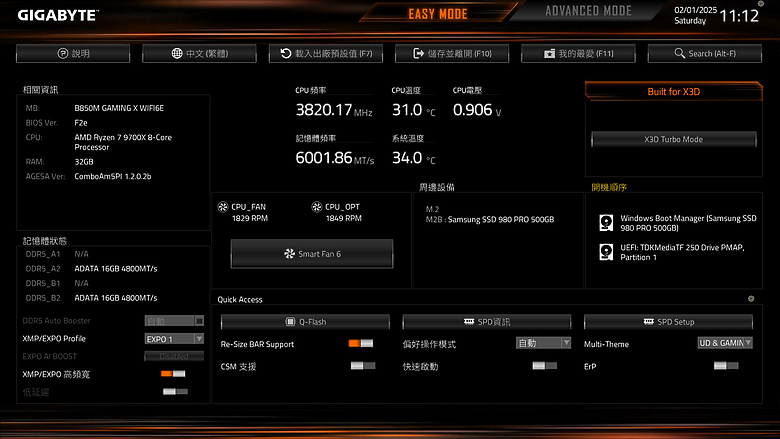Change language via 中文(繁體) button

pos(199,53)
